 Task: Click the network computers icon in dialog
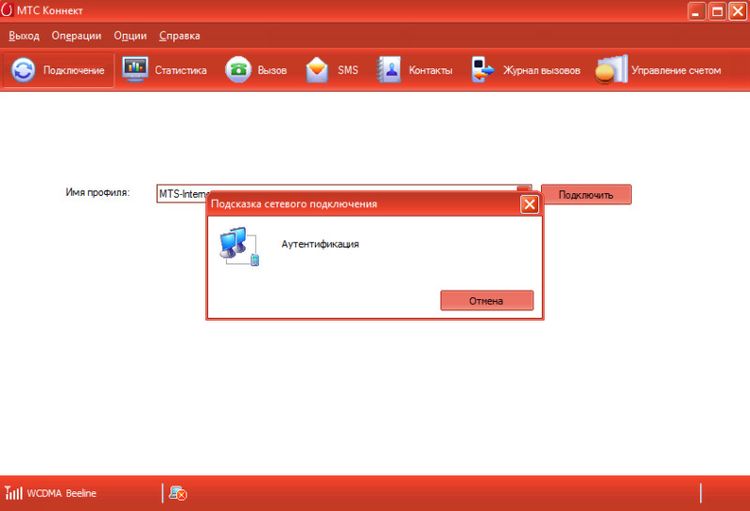point(240,246)
